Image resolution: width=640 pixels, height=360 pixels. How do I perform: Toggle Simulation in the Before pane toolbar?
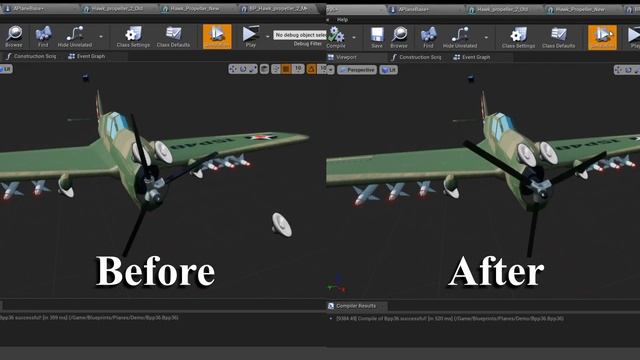[217, 36]
